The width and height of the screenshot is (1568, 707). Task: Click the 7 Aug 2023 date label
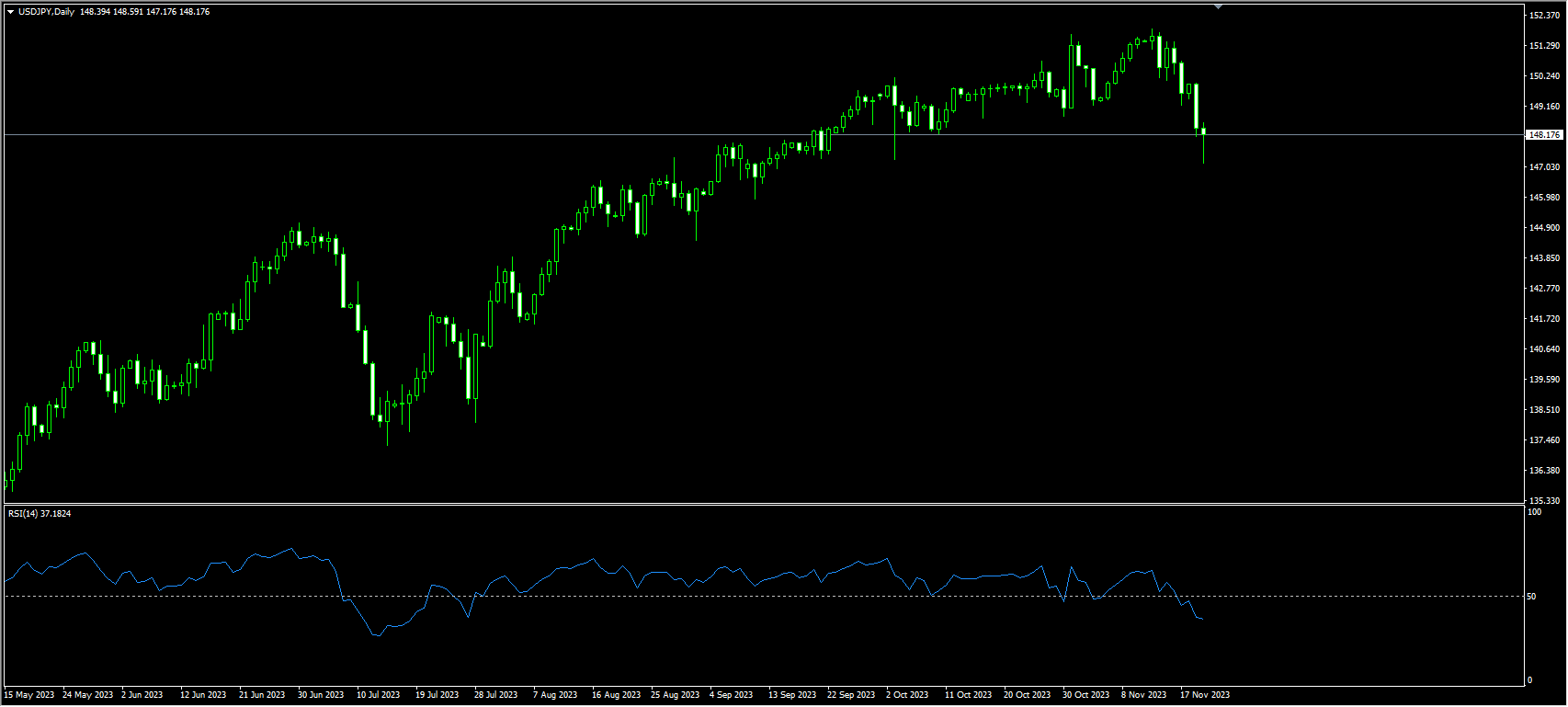(x=555, y=695)
